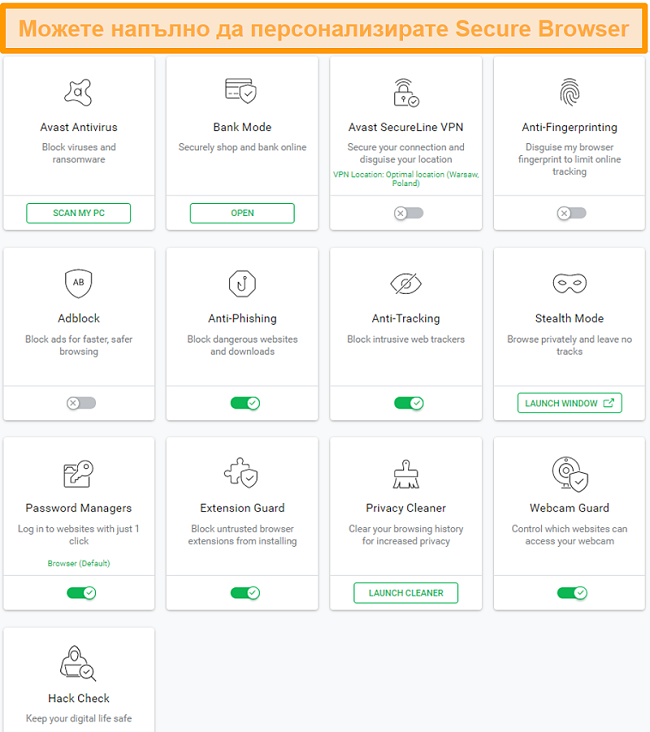Image resolution: width=650 pixels, height=732 pixels.
Task: Click 'Block dangerous websites and downloads' text
Action: [x=242, y=345]
